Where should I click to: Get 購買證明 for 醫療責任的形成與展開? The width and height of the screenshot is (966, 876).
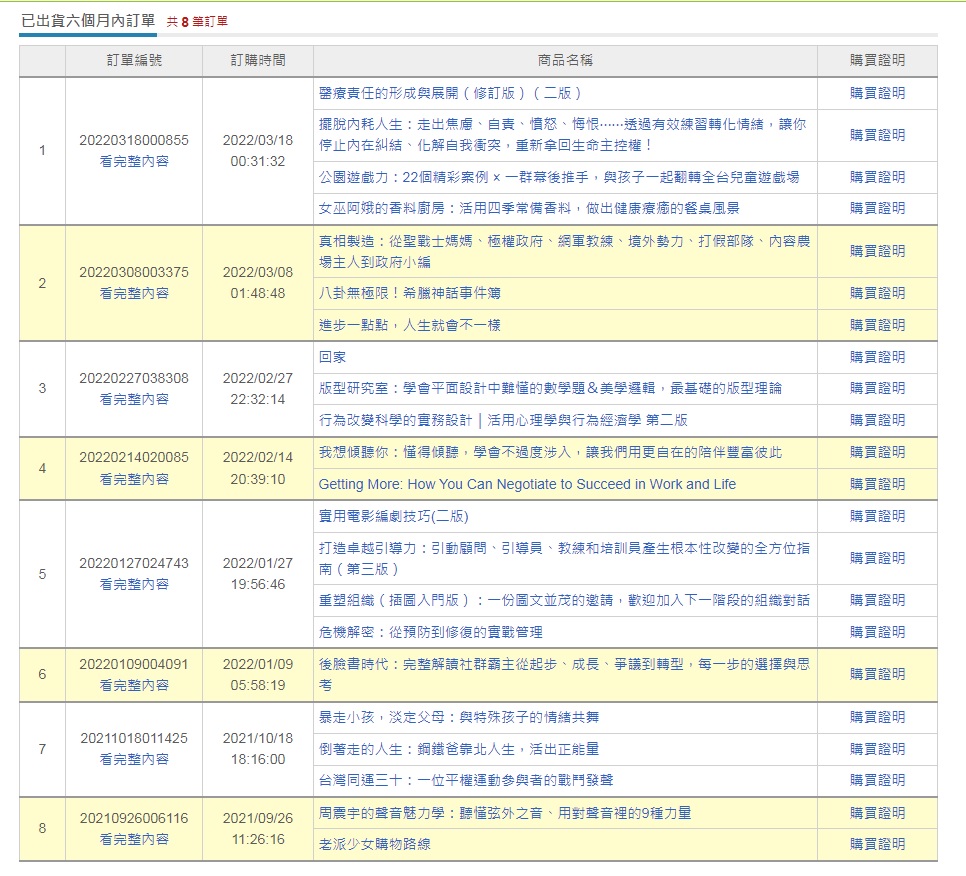tap(877, 93)
